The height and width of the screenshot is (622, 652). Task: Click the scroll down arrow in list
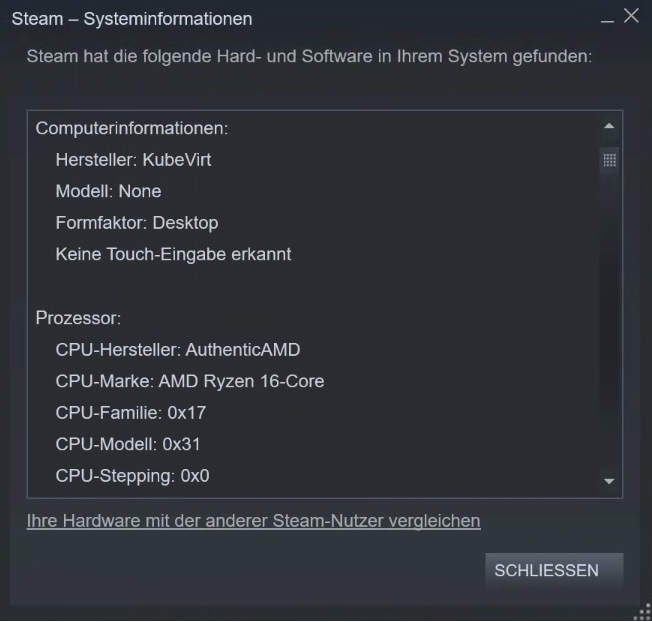coord(609,481)
